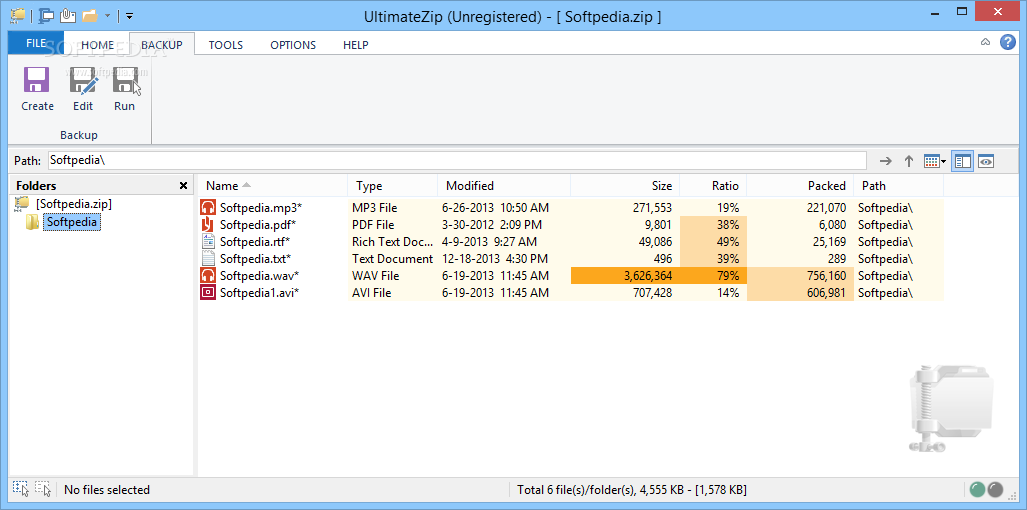
Task: Click the gray status indicator light
Action: coord(996,490)
